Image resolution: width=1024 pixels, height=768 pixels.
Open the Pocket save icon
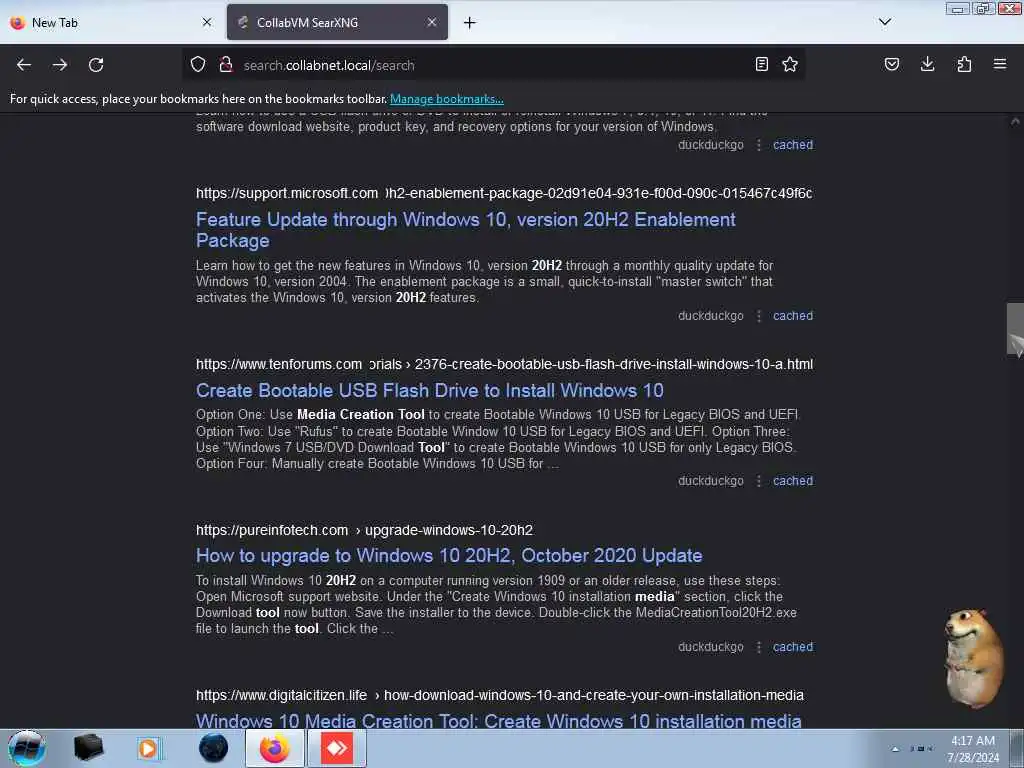coord(891,65)
